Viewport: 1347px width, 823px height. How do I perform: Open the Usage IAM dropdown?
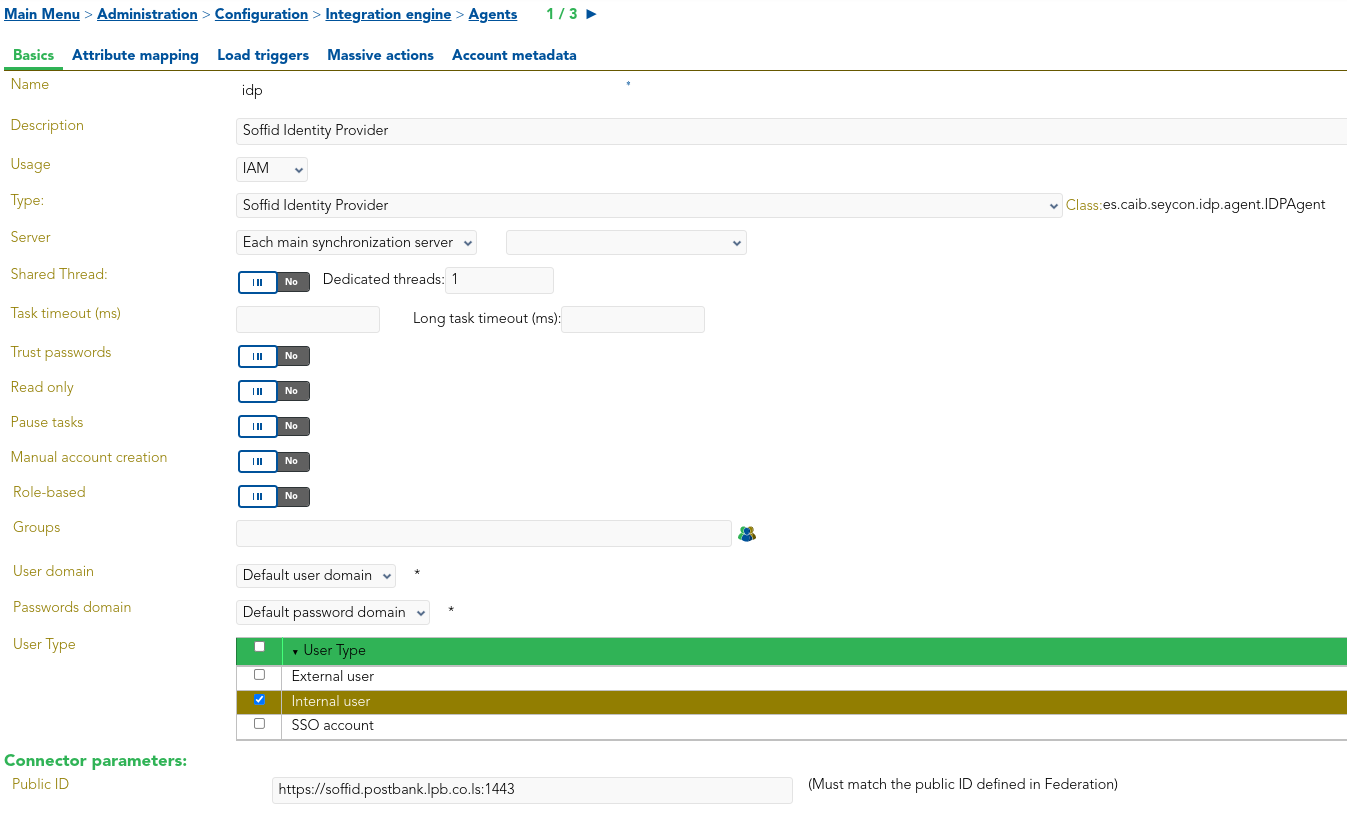[272, 169]
